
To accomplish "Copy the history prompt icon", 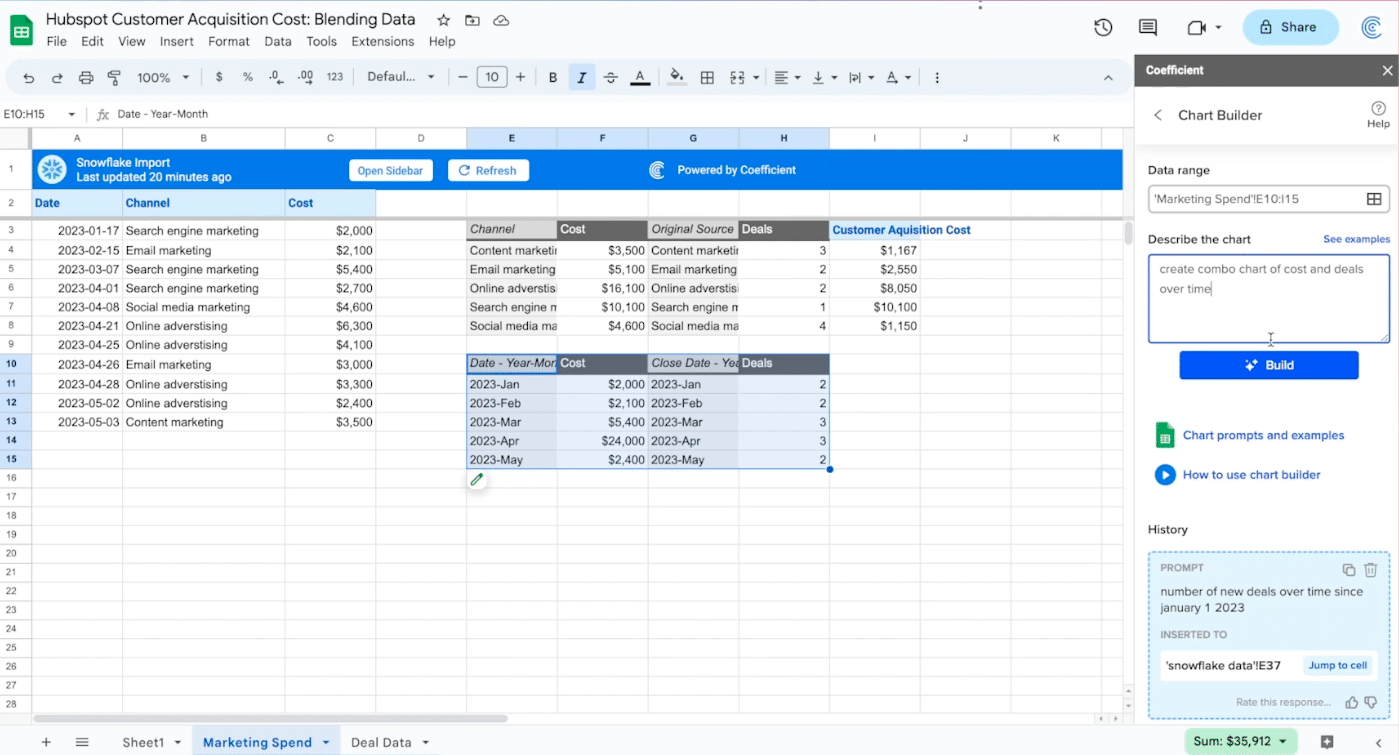I will 1348,570.
